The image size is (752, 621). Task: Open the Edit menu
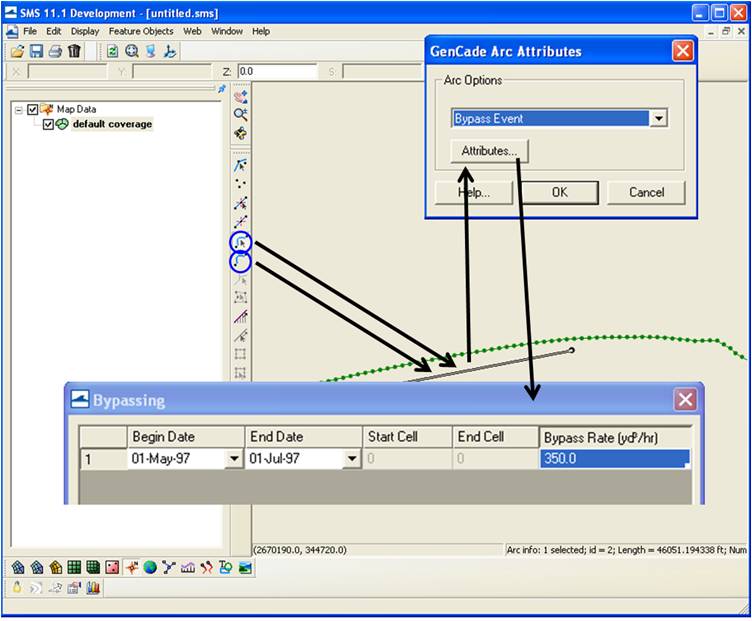click(x=53, y=31)
